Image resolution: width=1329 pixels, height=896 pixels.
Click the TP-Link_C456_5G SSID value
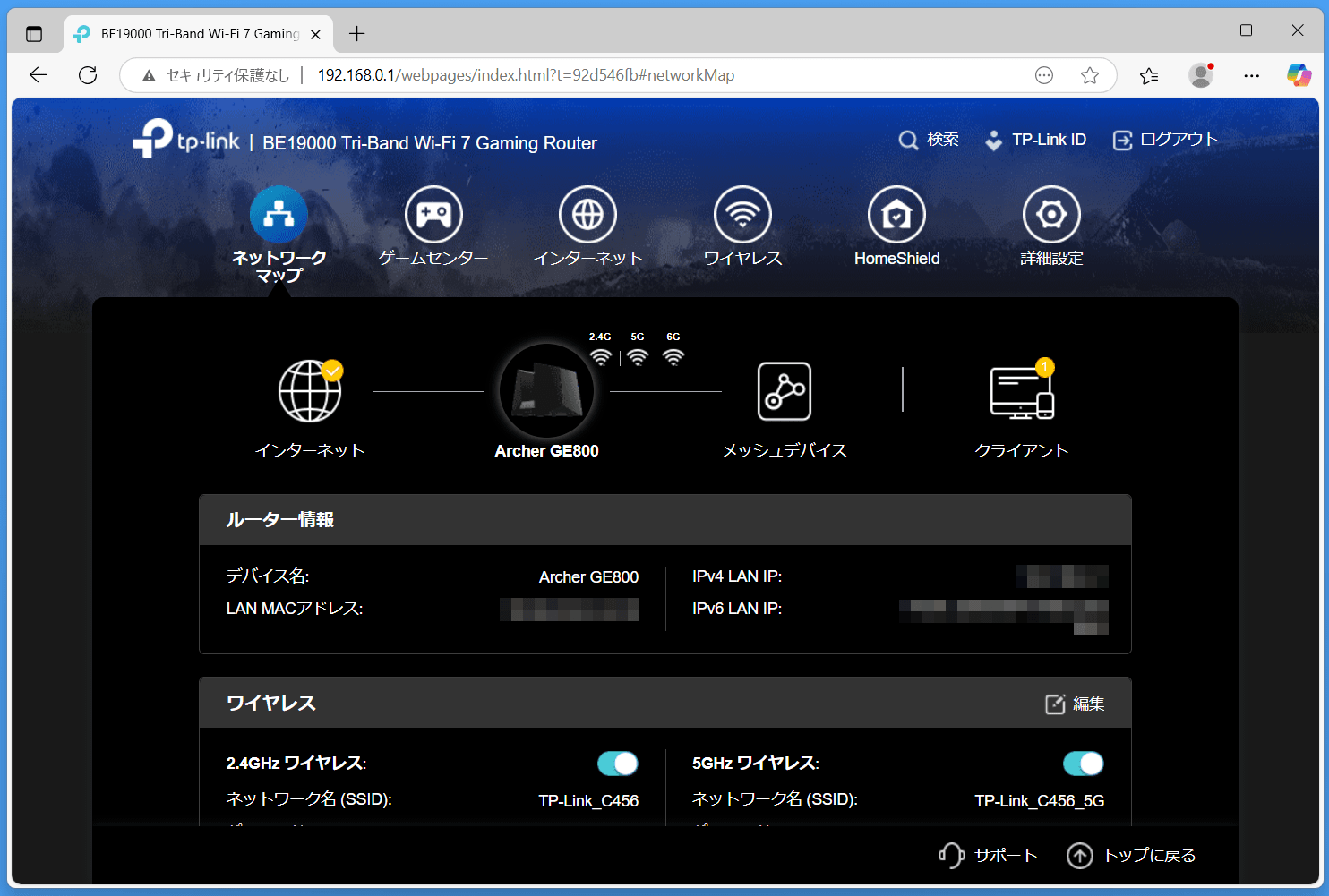1040,800
